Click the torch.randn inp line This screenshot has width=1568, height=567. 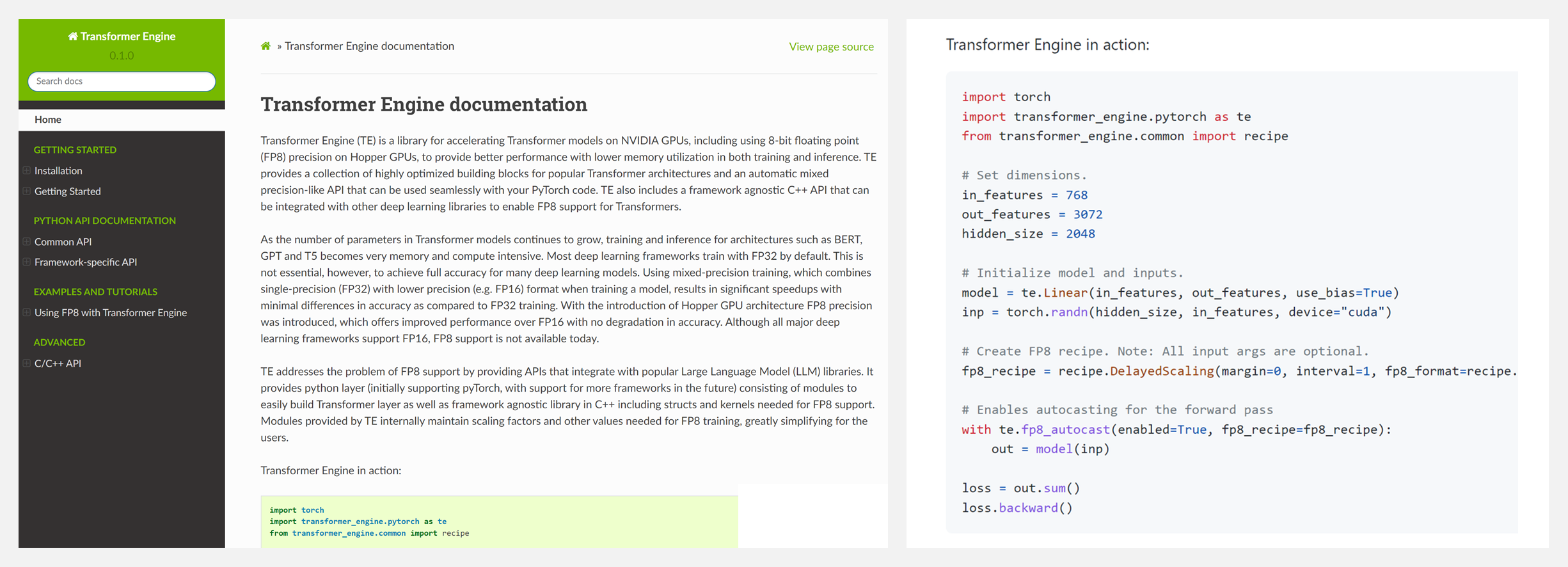[1176, 312]
